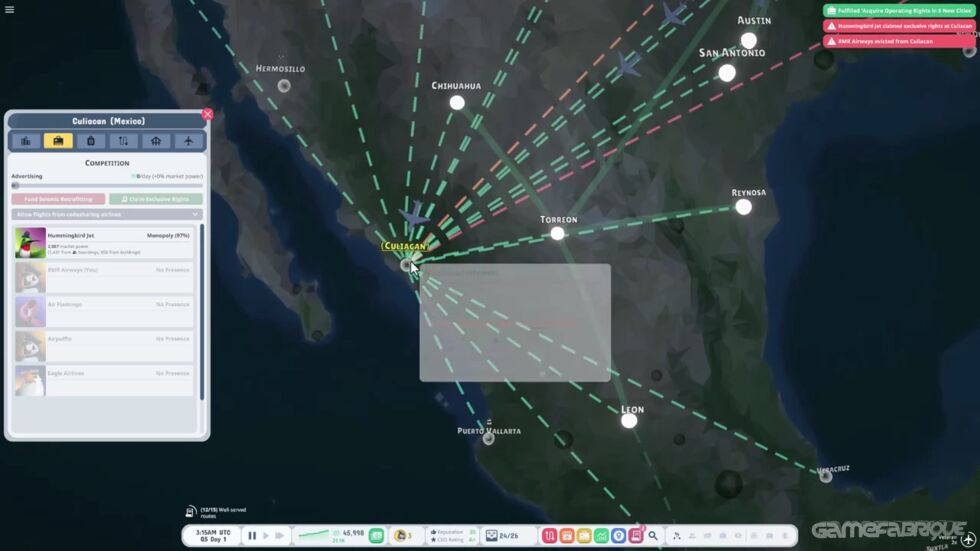Select the Air Flamingo competitor row

(x=104, y=312)
